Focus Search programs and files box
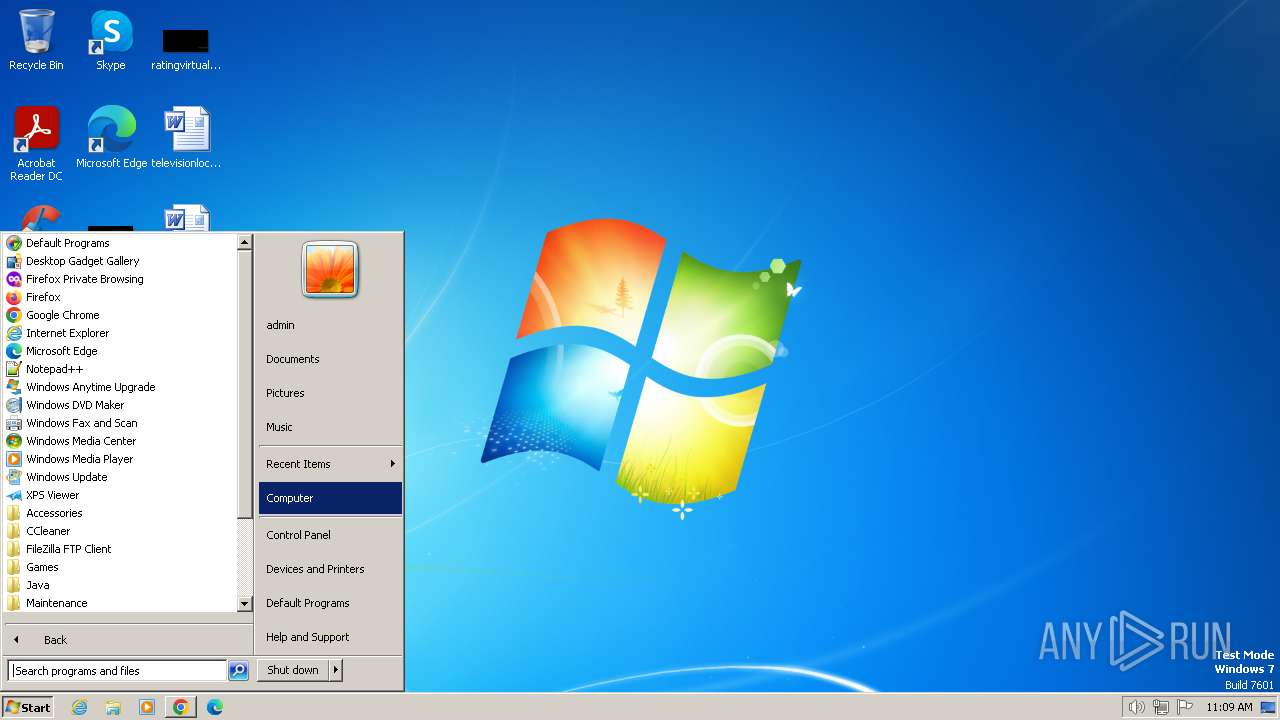This screenshot has height=720, width=1280. click(x=118, y=671)
